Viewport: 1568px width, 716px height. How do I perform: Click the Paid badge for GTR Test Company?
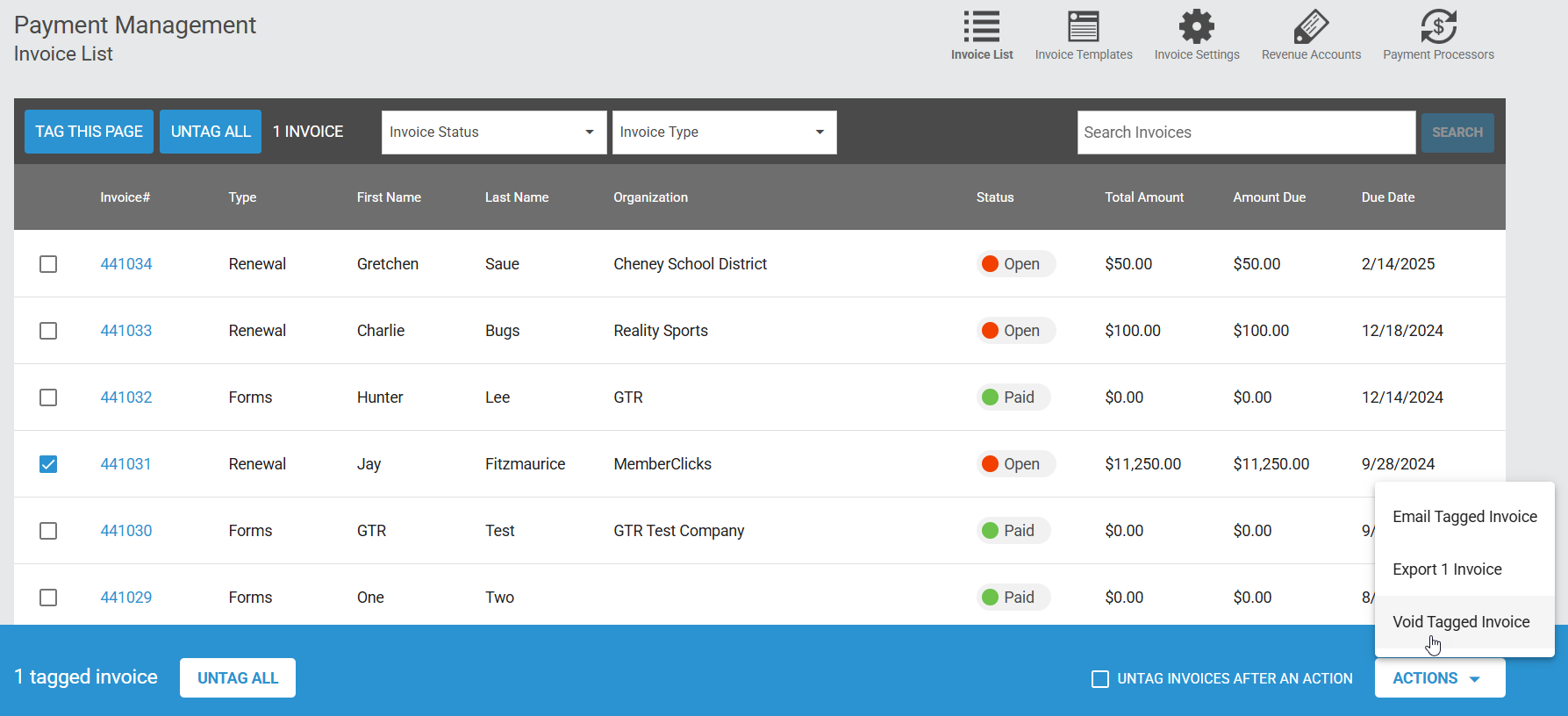click(x=1013, y=531)
